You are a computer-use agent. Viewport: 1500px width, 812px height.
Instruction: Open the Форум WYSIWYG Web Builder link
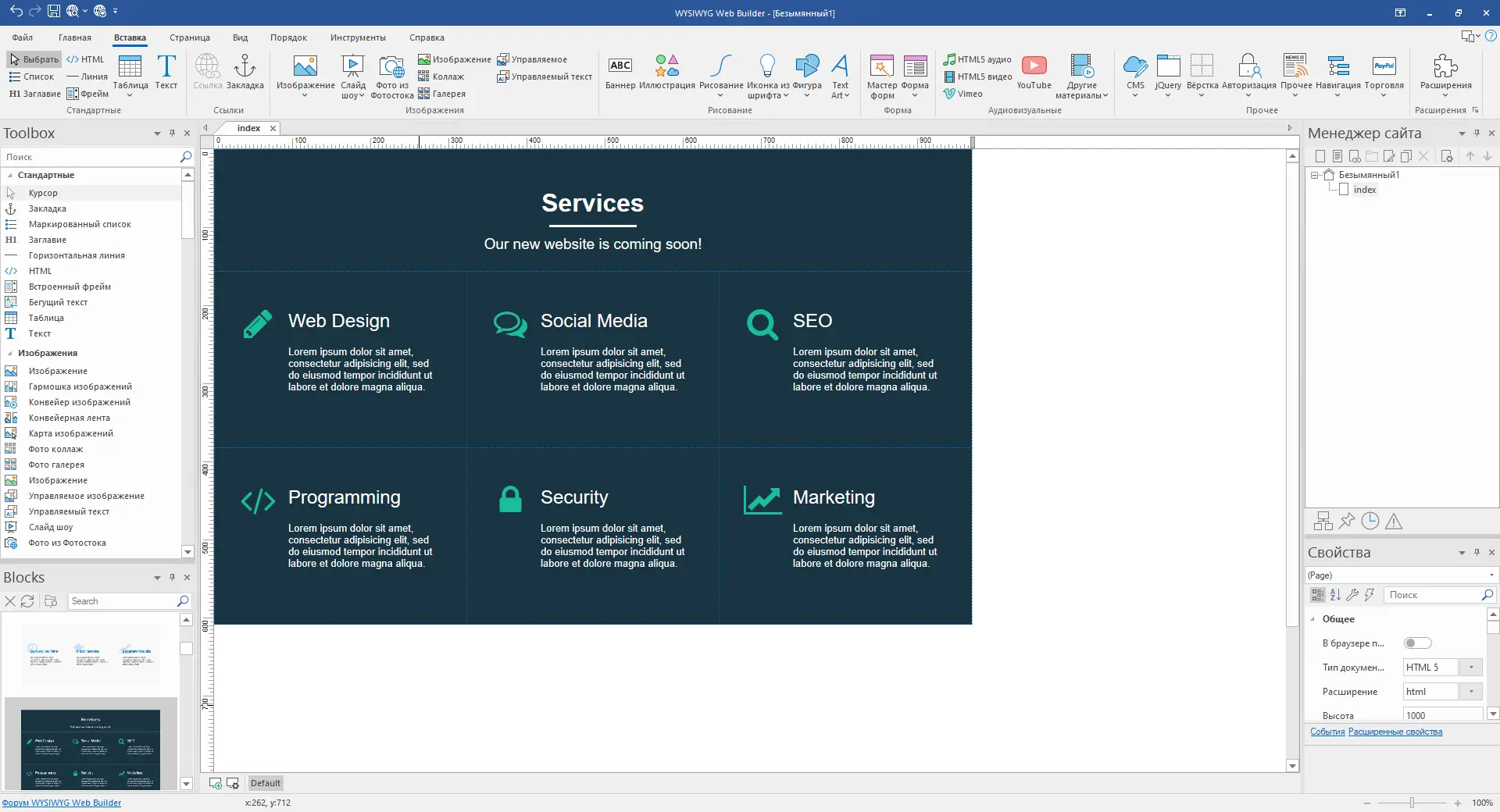pos(62,803)
